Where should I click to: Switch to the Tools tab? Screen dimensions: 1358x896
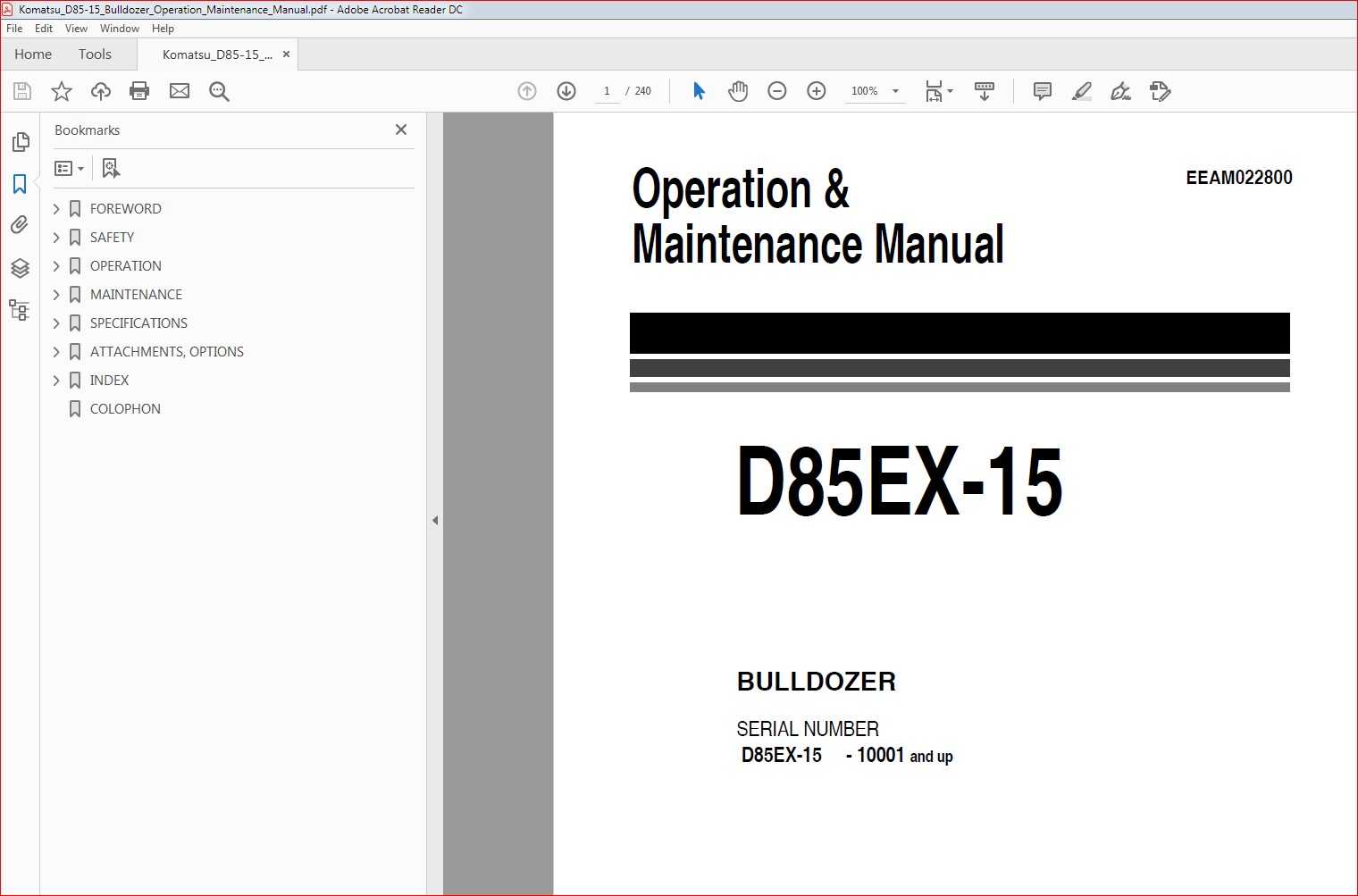(x=95, y=54)
